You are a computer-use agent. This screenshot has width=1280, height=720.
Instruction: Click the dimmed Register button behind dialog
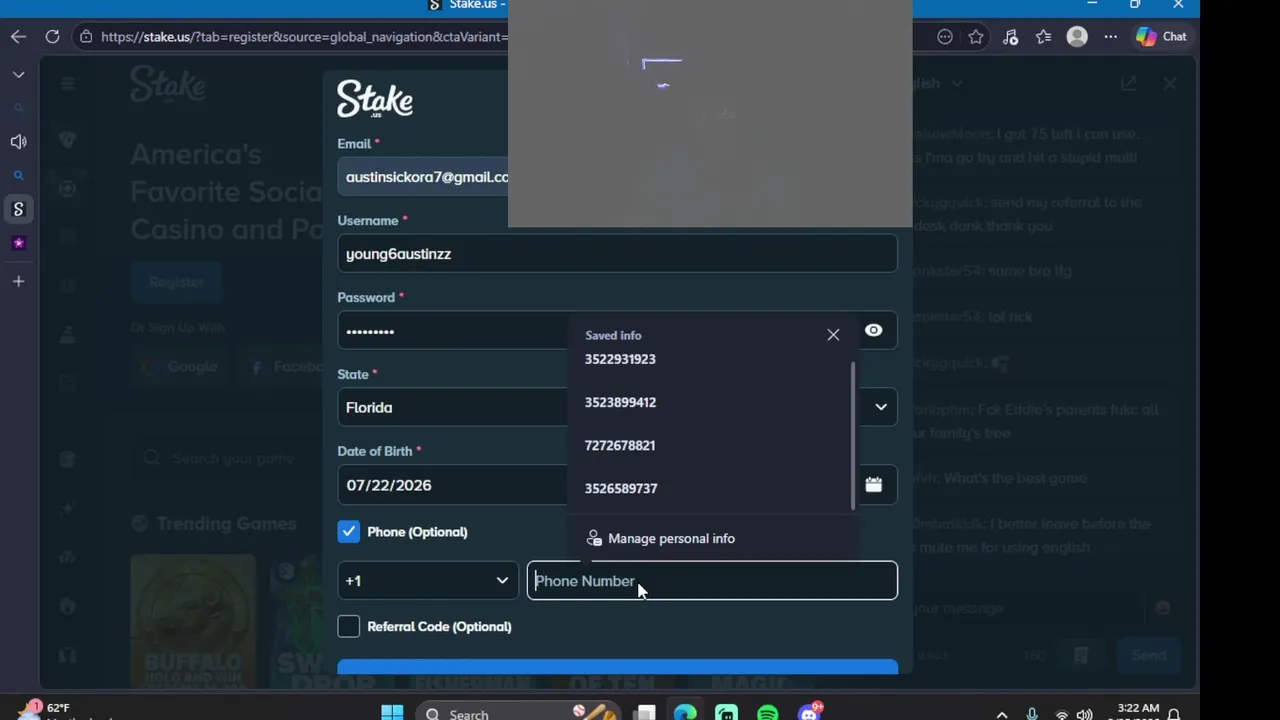176,282
